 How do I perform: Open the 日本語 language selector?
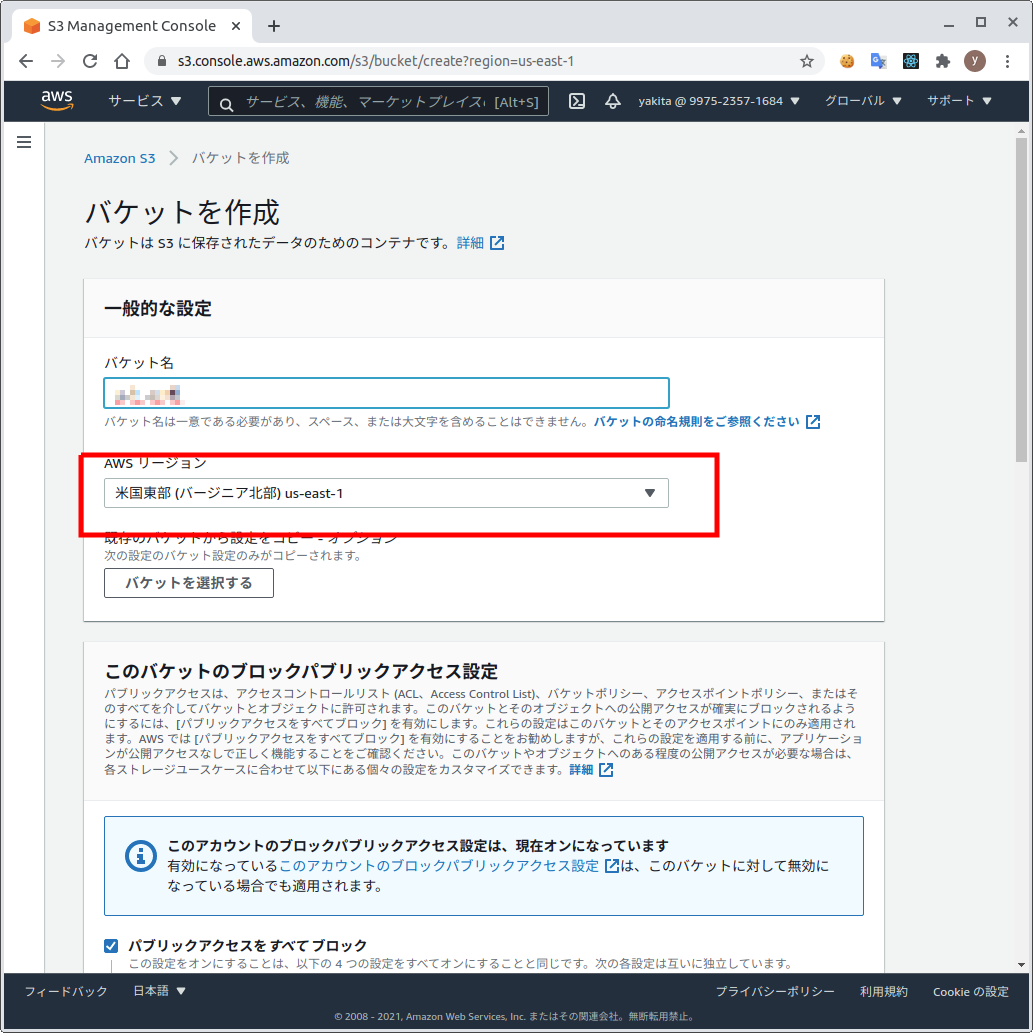point(159,991)
